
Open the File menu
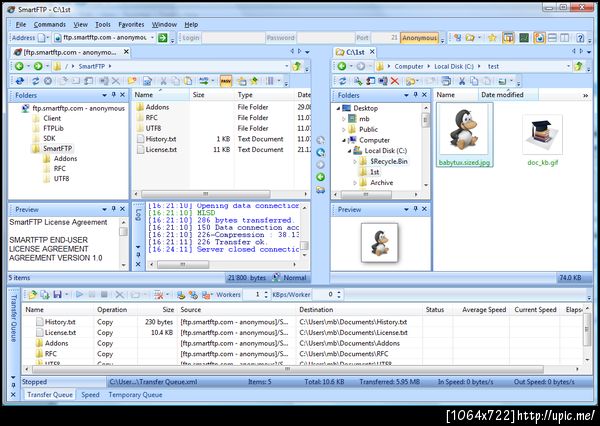(21, 24)
